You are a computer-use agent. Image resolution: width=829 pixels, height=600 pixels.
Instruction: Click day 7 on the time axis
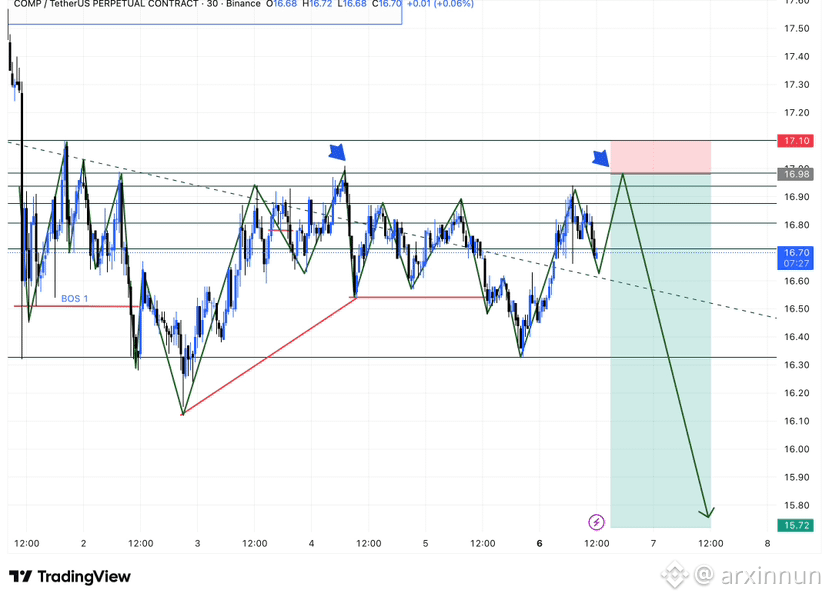pos(653,543)
